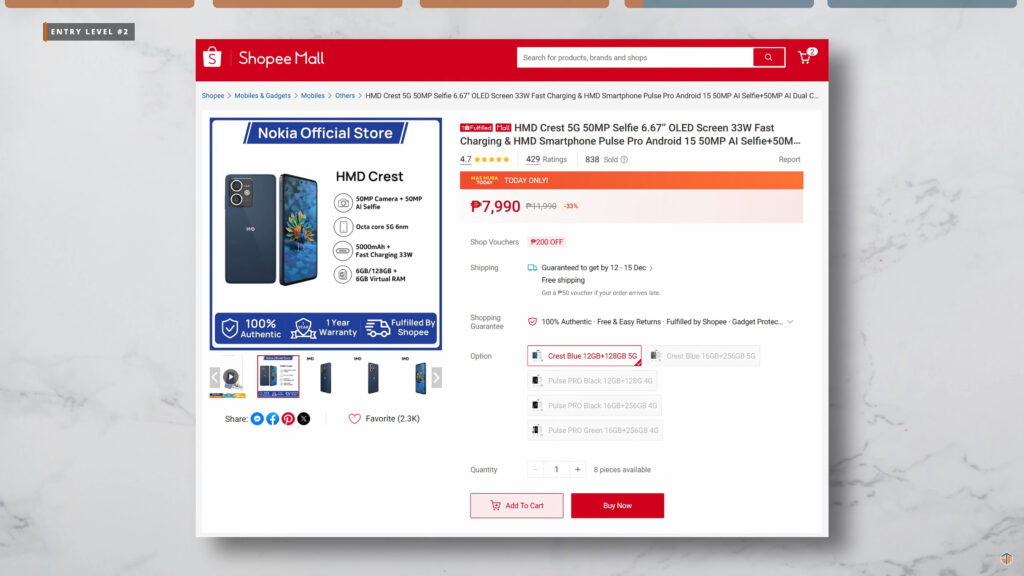1024x576 pixels.
Task: Increase quantity with plus button
Action: 577,470
